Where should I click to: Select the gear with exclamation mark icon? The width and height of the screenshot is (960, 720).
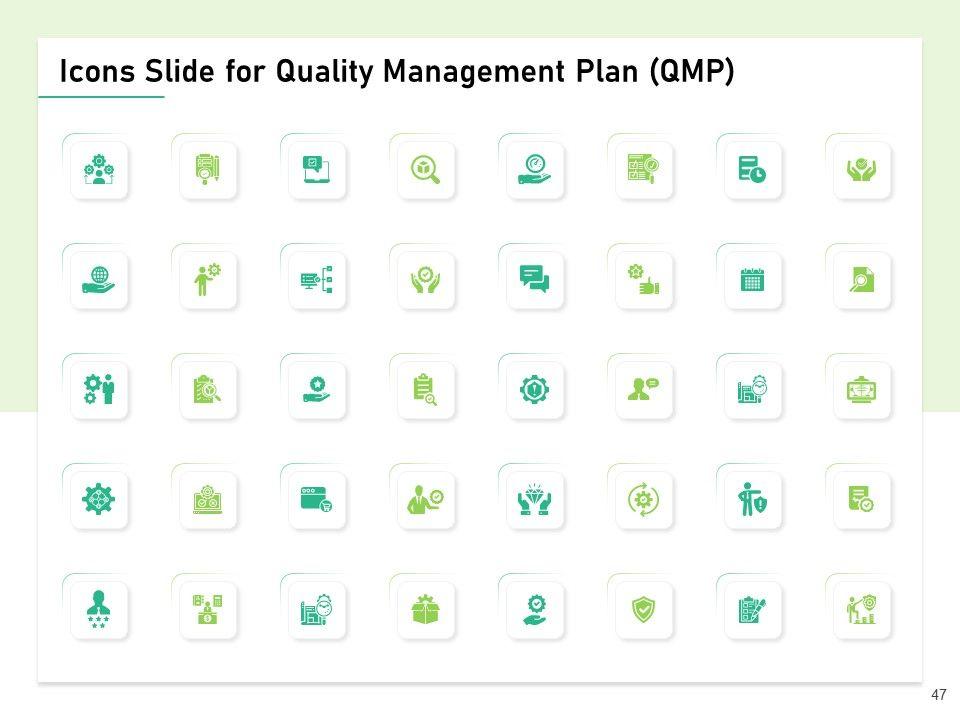coord(534,390)
